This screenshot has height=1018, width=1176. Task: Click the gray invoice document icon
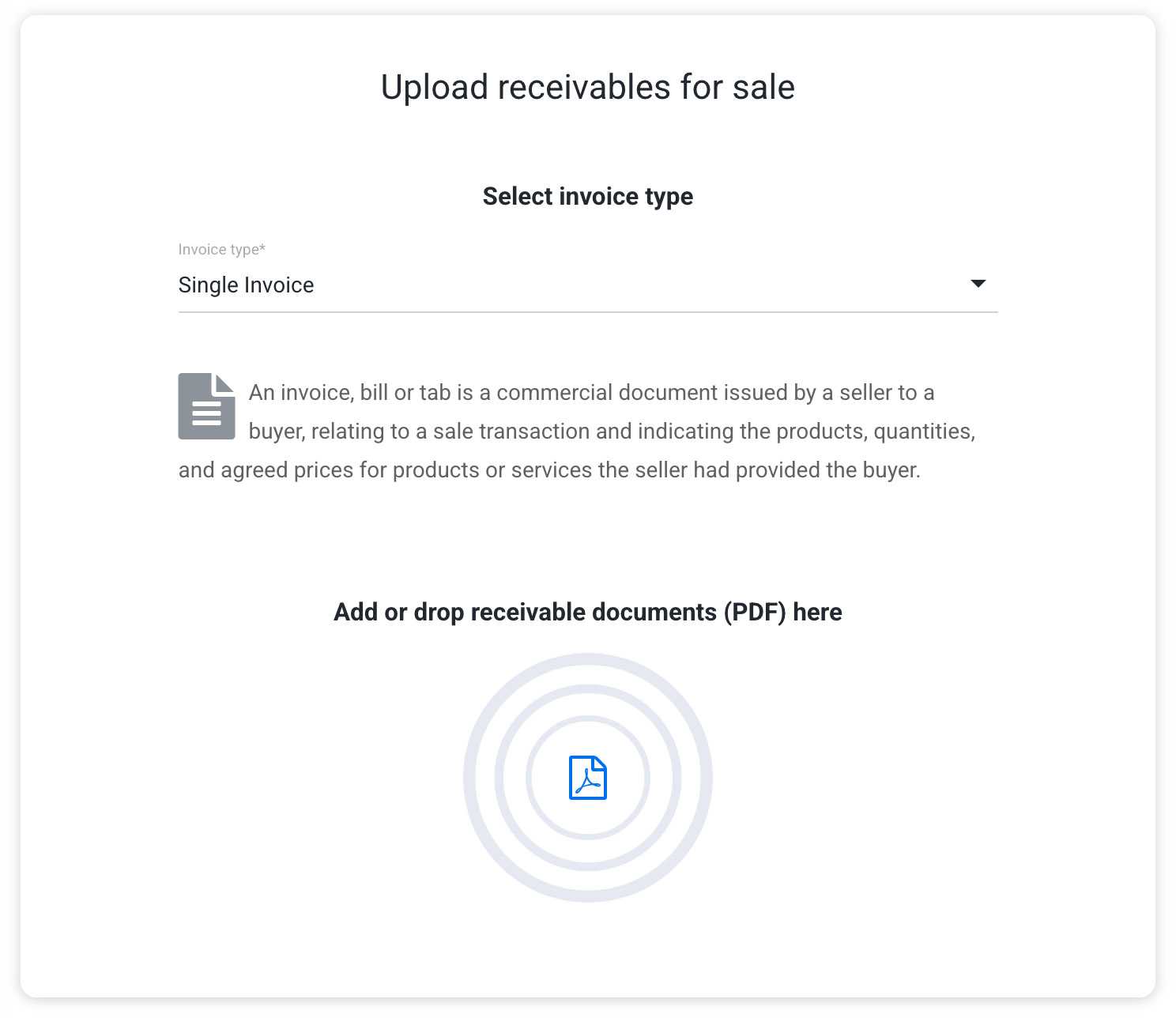pos(207,406)
